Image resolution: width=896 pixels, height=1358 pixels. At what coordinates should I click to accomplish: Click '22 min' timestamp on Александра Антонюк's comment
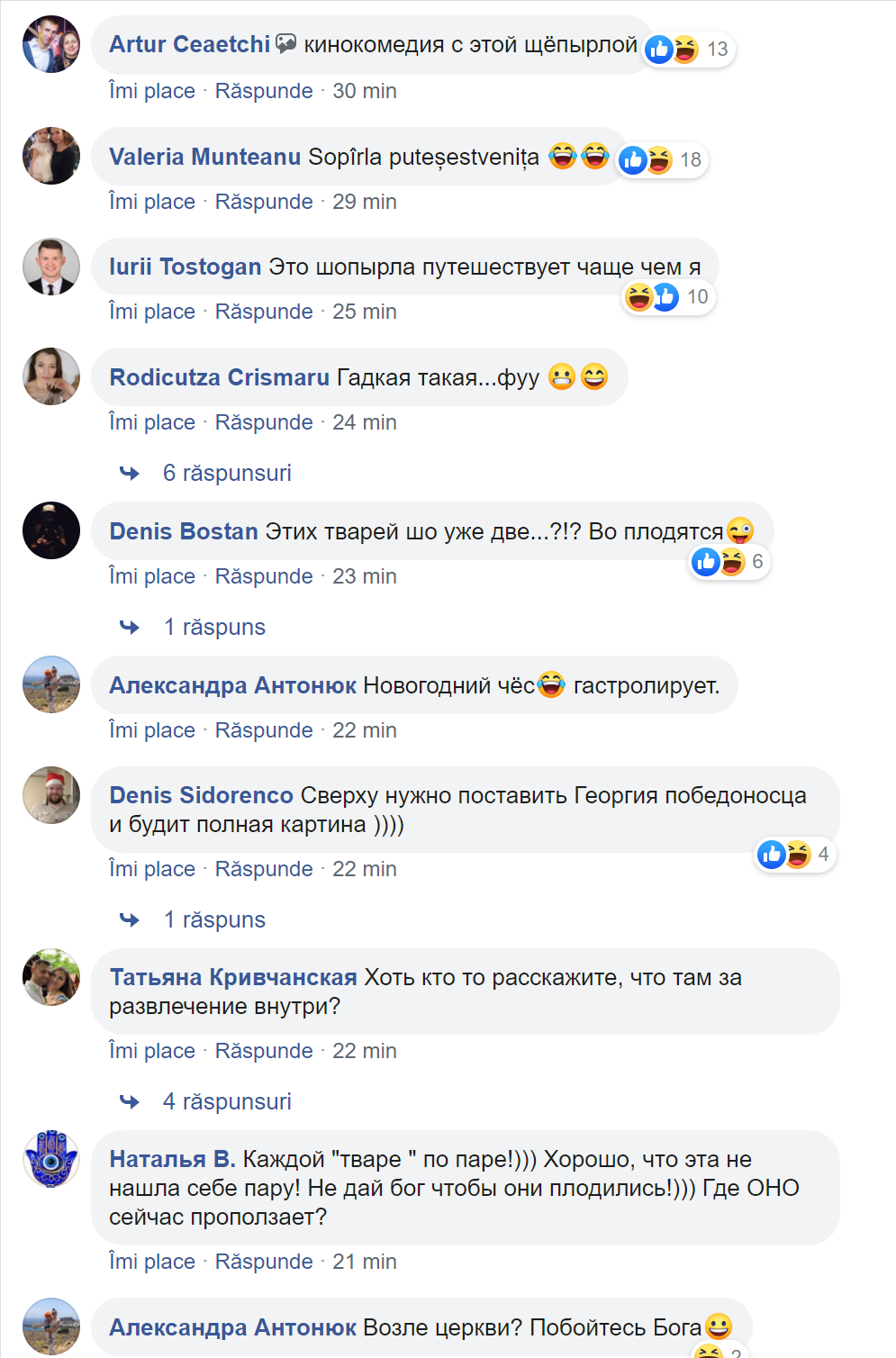point(364,730)
